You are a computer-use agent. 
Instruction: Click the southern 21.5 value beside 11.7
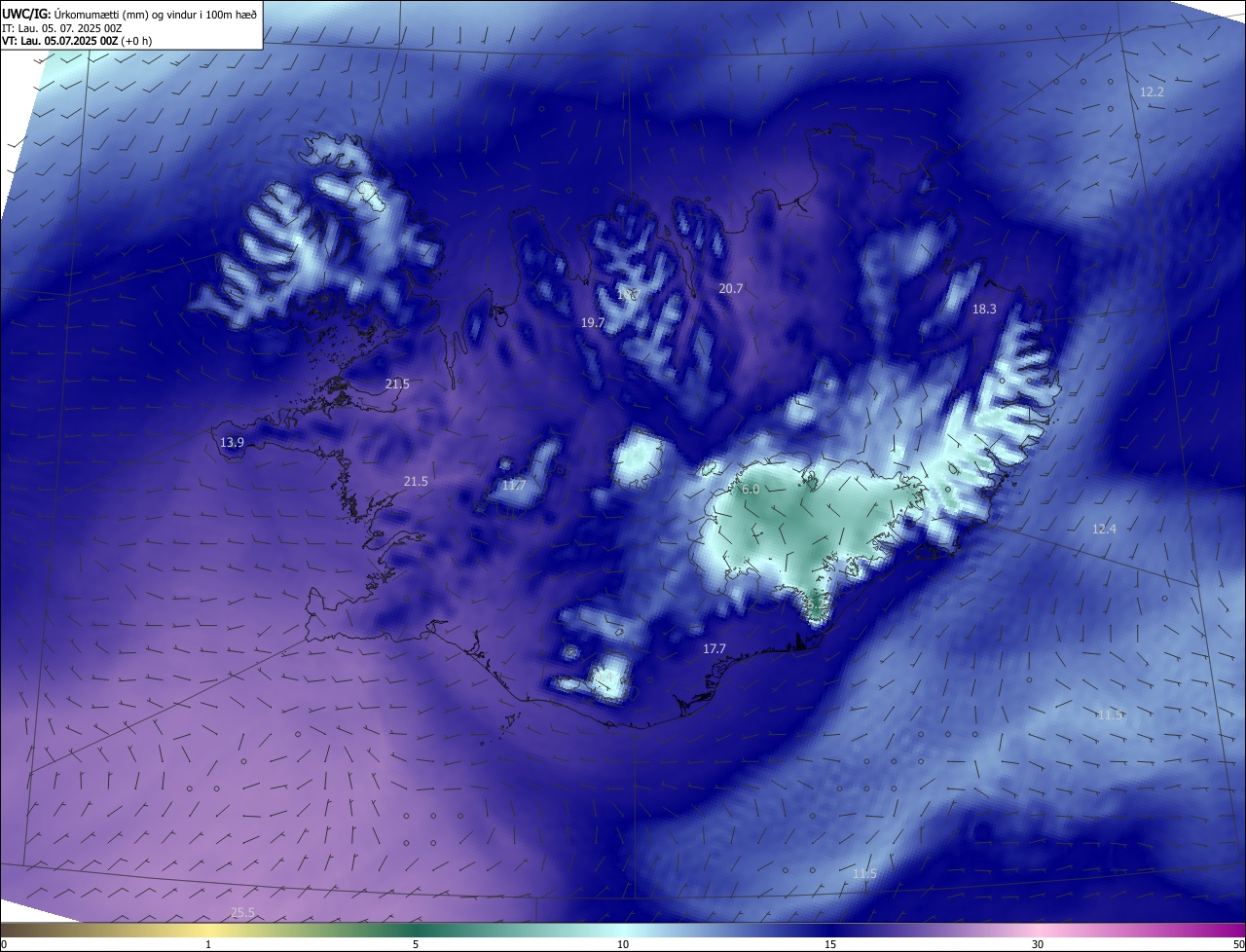click(416, 481)
